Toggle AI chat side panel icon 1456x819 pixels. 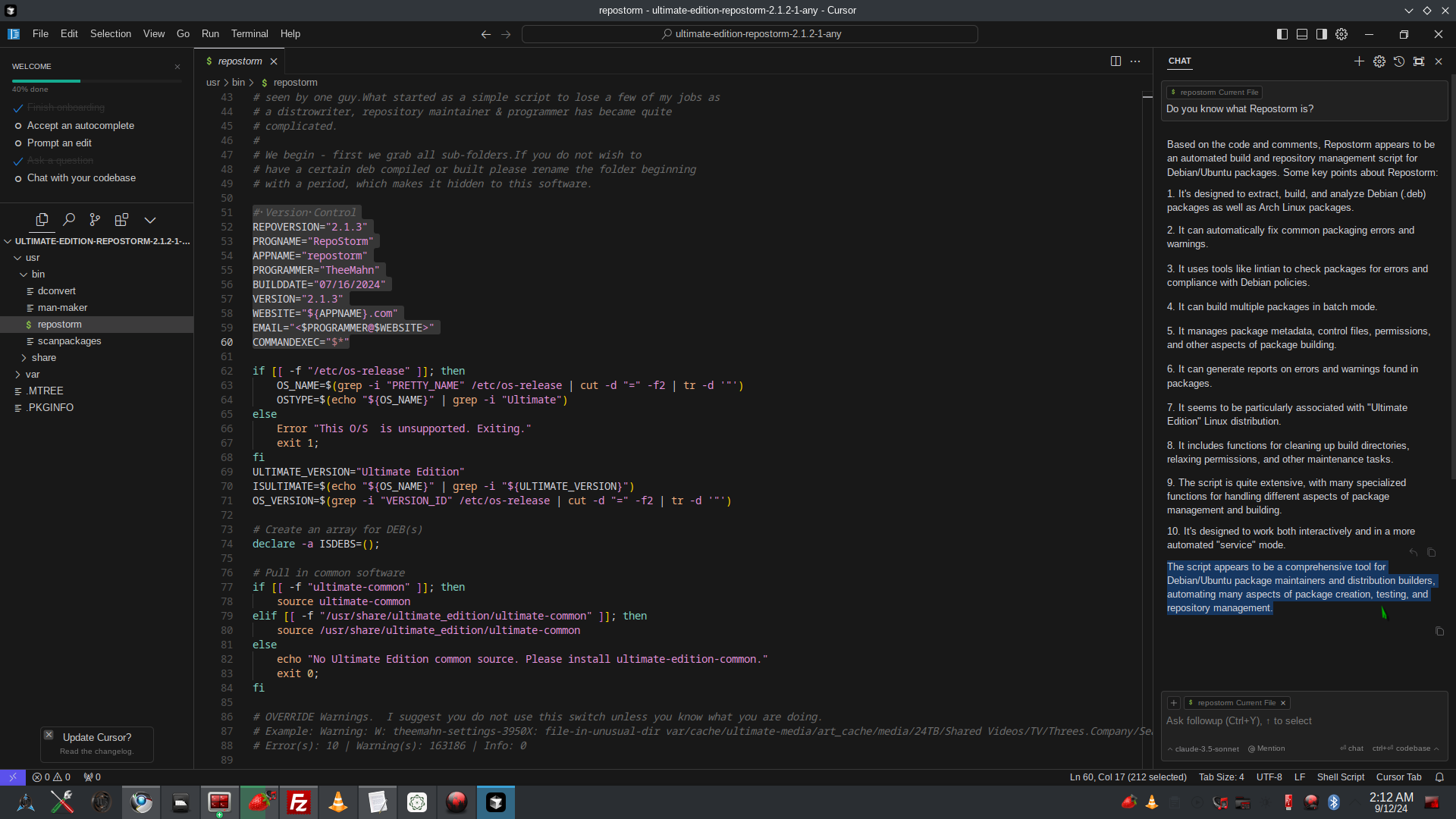click(x=1322, y=34)
